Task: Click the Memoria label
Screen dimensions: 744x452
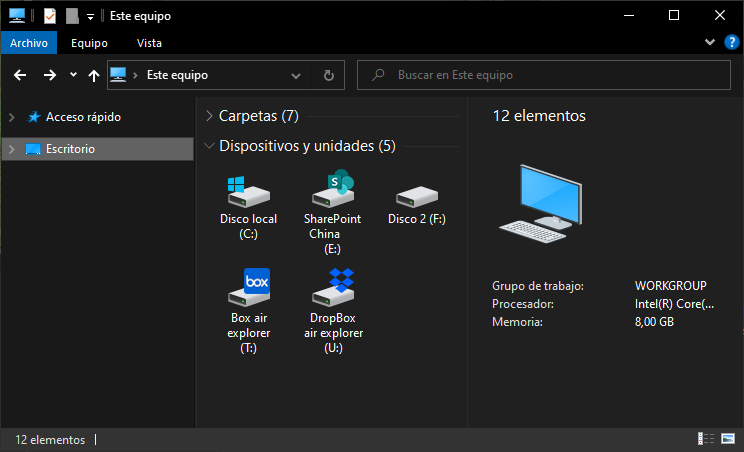Action: click(517, 322)
